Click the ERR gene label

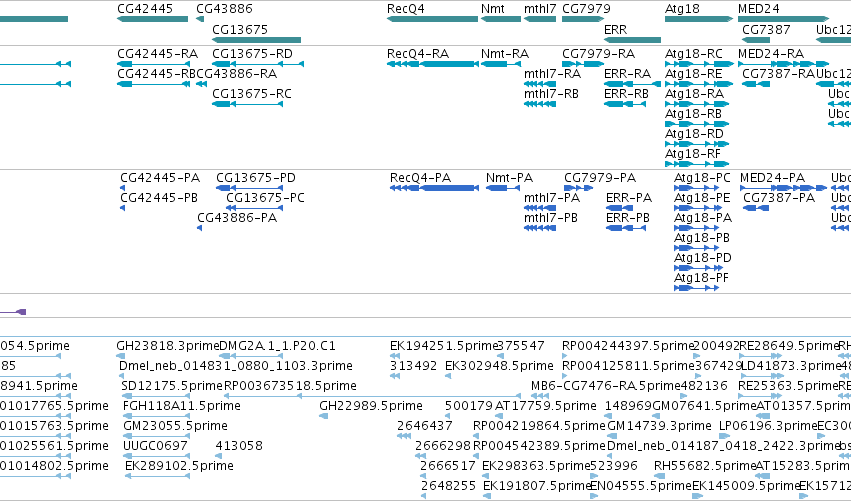pyautogui.click(x=615, y=29)
